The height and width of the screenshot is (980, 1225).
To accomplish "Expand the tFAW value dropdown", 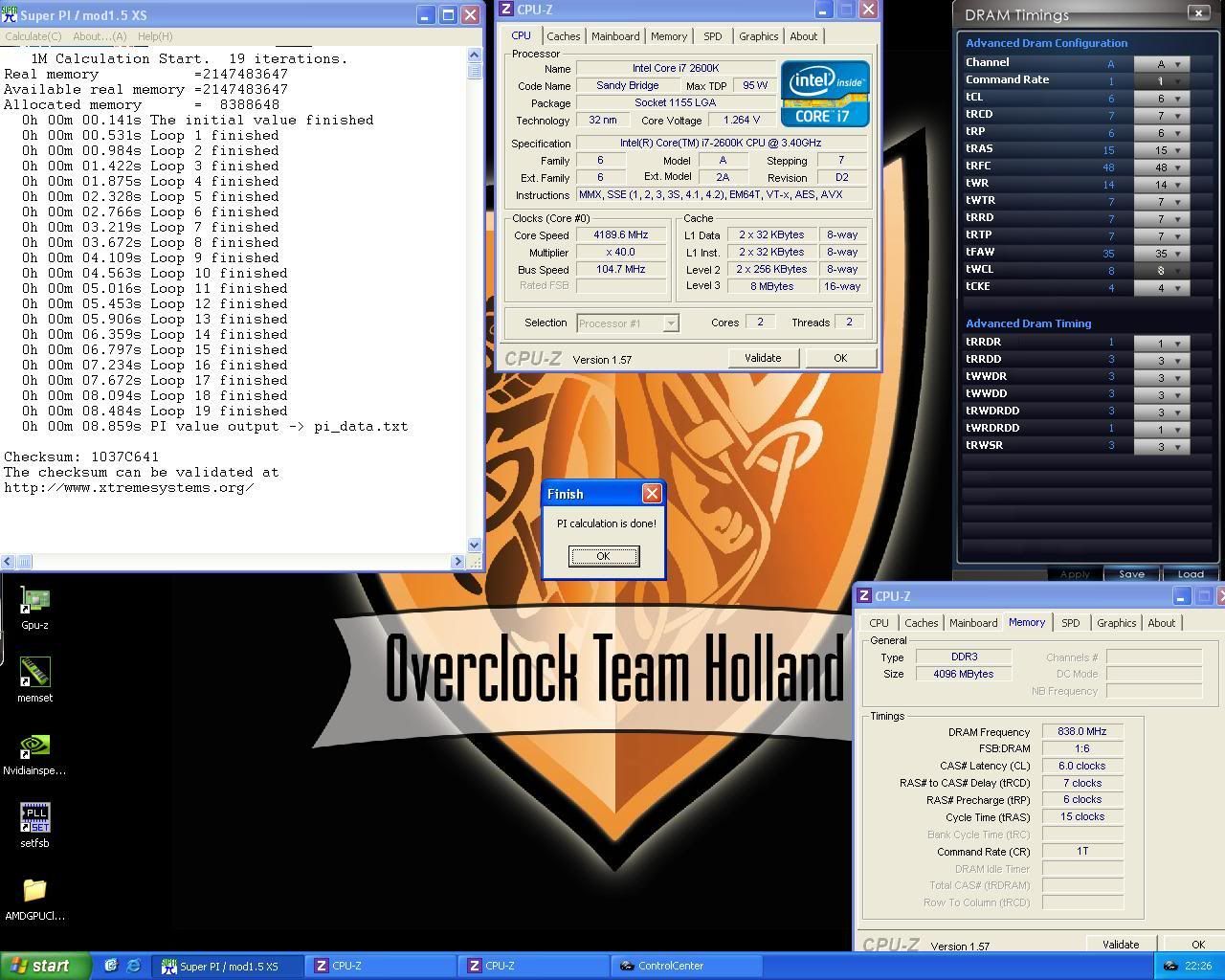I will [x=1178, y=254].
